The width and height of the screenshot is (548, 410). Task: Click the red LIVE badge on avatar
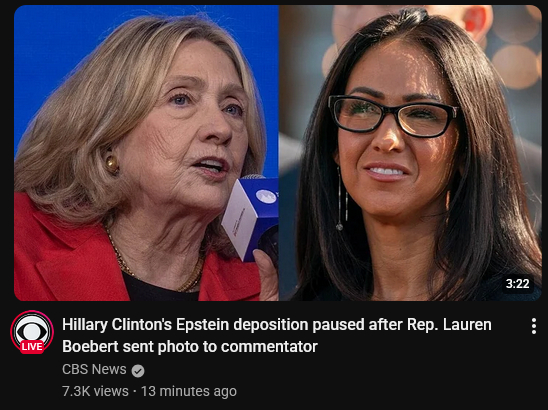(x=32, y=346)
